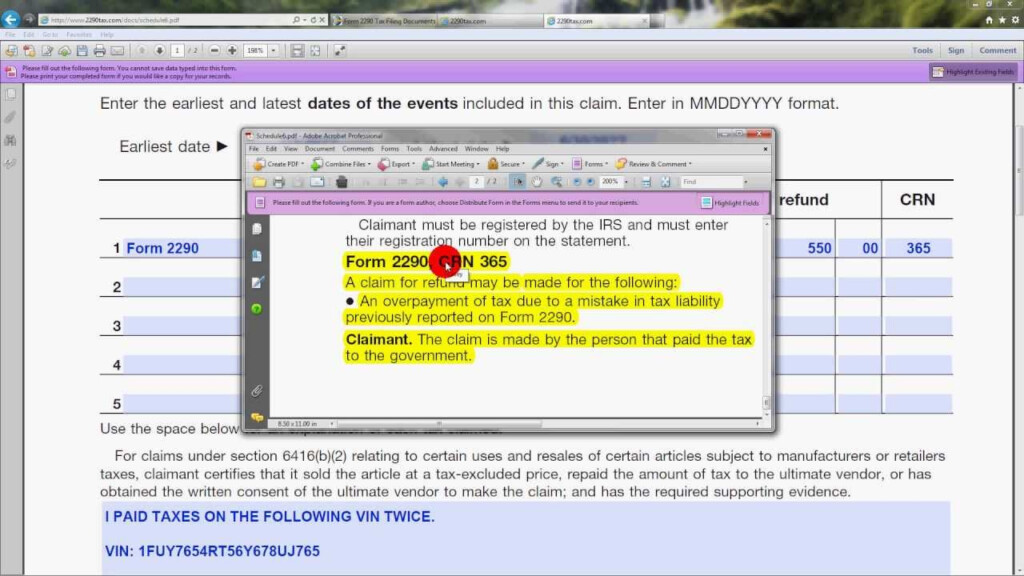The height and width of the screenshot is (576, 1024).
Task: Open Start Meeting dropdown in Acrobat
Action: click(x=451, y=164)
